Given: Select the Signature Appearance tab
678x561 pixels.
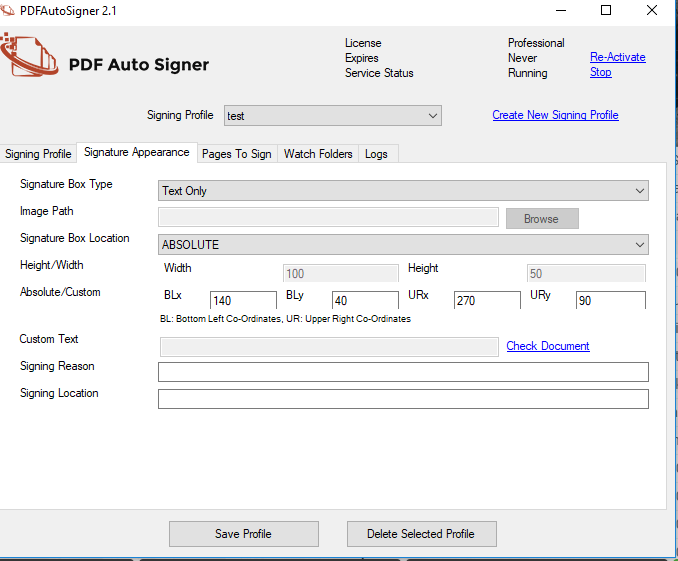Looking at the screenshot, I should point(137,152).
